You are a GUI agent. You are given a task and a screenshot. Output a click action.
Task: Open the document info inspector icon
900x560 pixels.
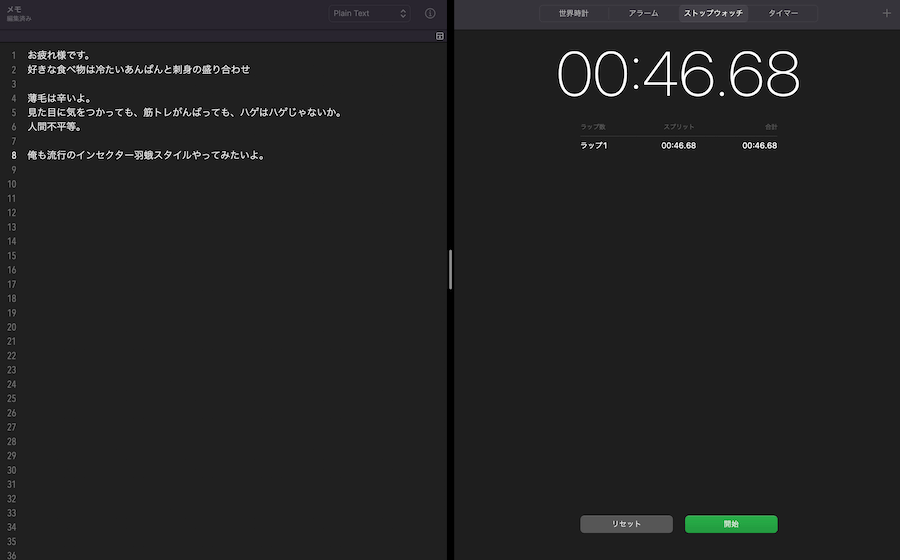coord(430,14)
